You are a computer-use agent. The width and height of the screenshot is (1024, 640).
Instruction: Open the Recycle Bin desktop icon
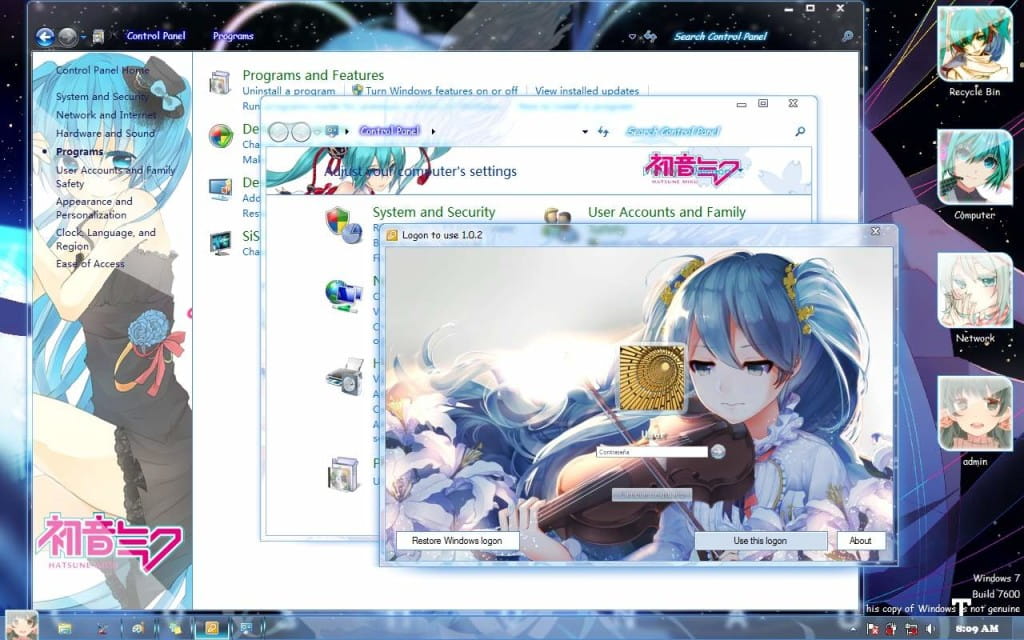[x=974, y=45]
